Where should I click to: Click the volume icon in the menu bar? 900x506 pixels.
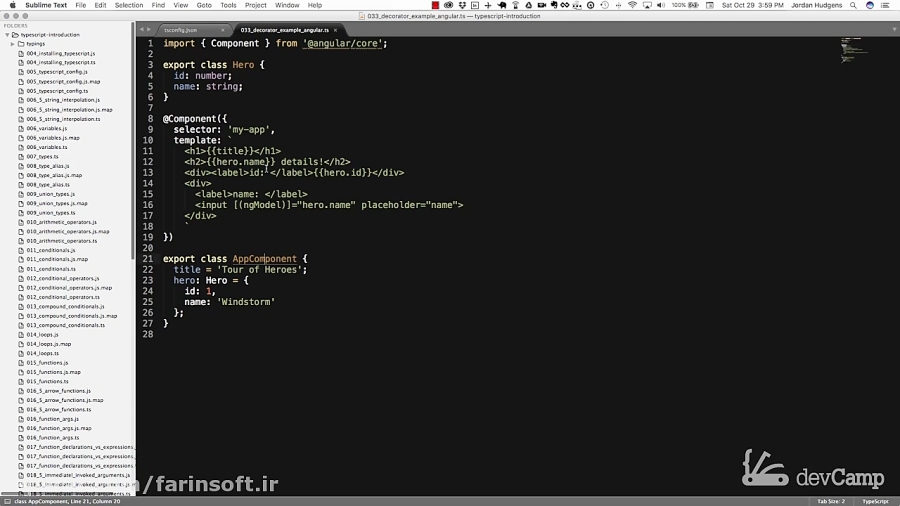pyautogui.click(x=661, y=5)
